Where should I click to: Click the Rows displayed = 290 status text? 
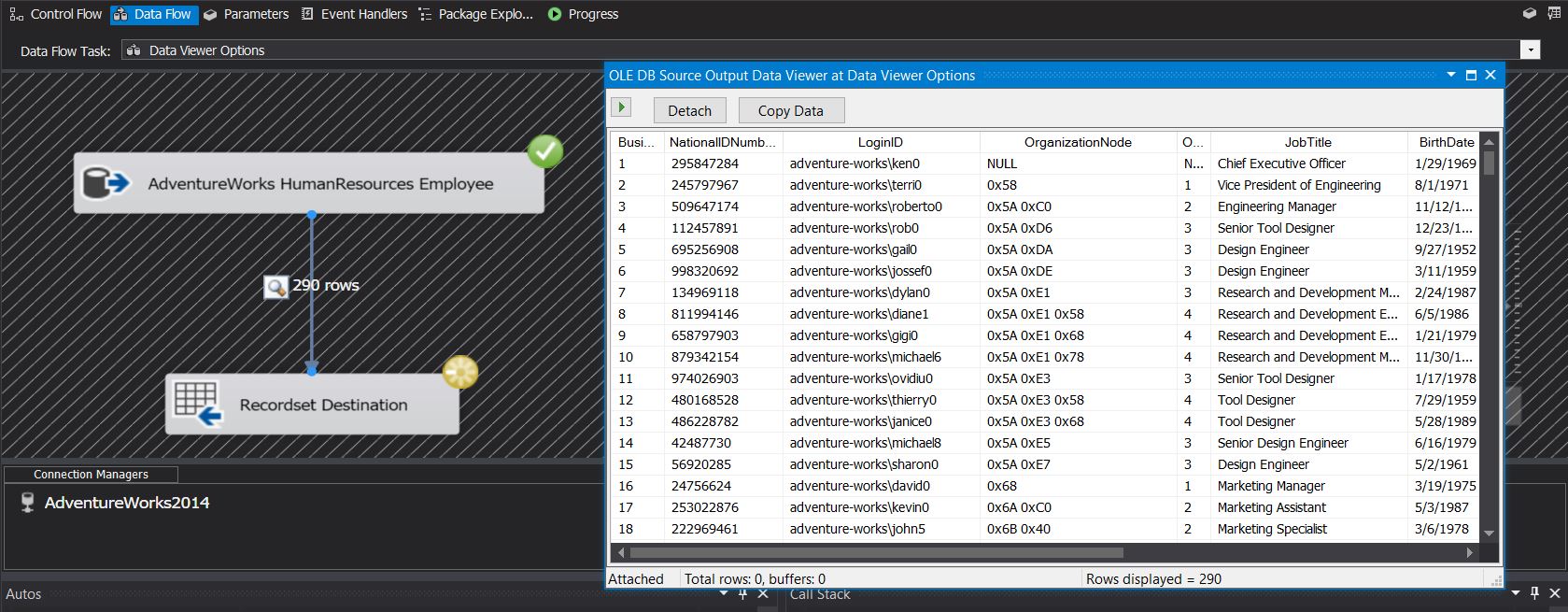(1153, 579)
